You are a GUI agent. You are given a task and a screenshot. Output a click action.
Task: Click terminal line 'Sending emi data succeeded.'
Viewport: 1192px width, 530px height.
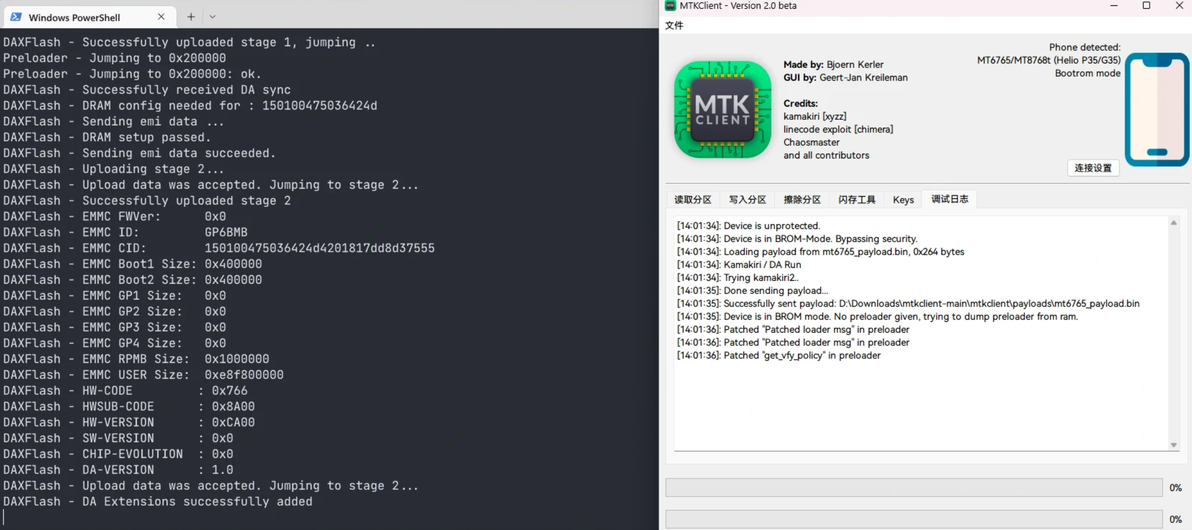140,154
